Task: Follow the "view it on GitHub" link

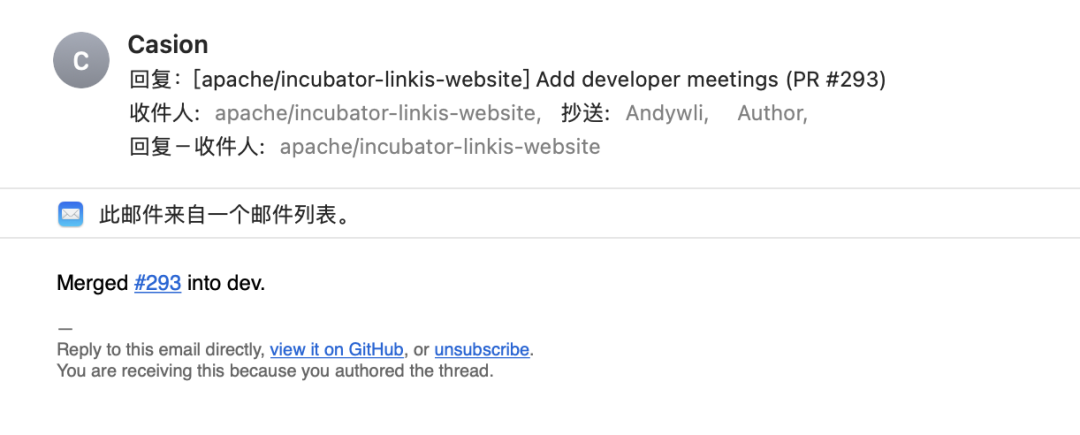Action: click(337, 350)
